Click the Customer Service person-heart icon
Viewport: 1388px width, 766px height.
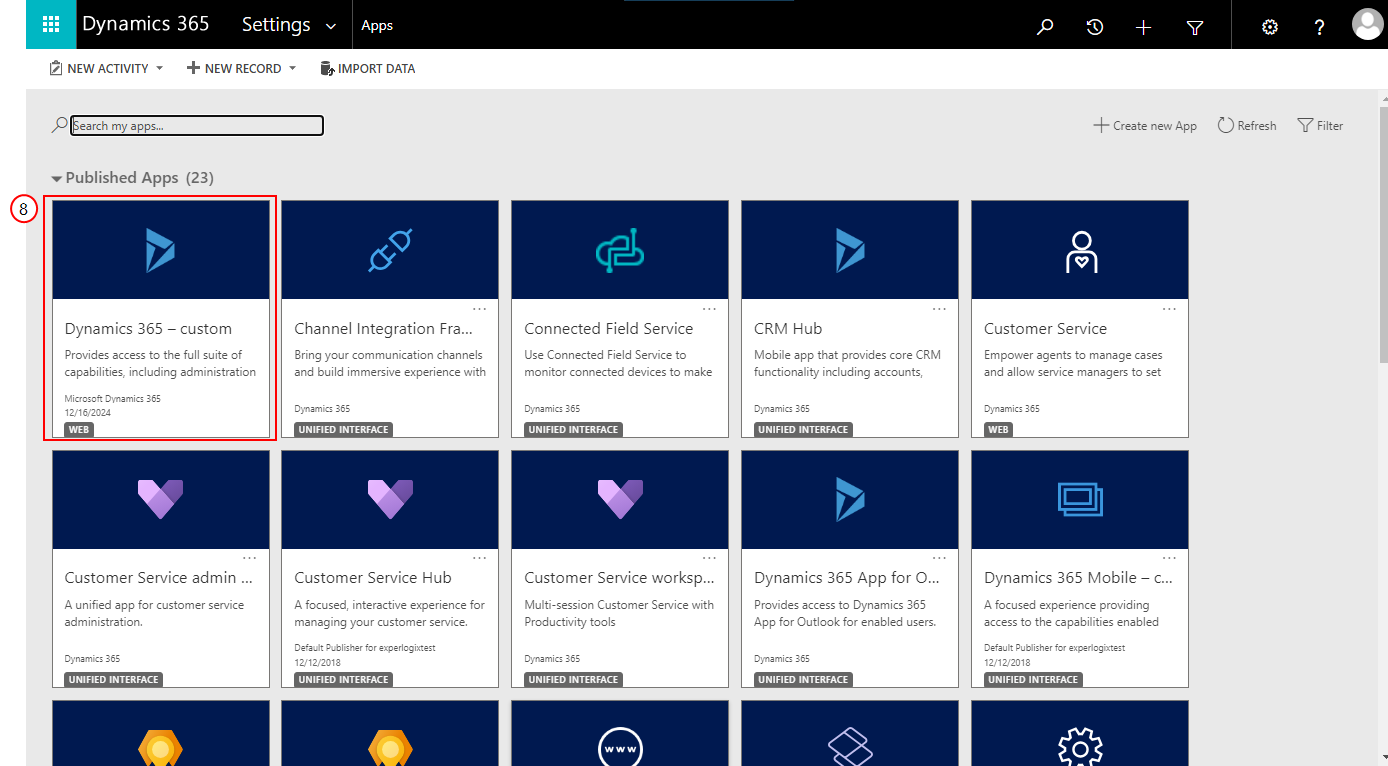click(1080, 251)
